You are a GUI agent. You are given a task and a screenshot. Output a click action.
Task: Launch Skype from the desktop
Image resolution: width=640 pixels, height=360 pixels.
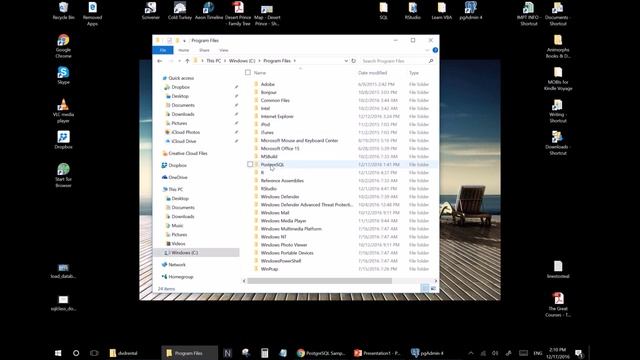point(63,75)
